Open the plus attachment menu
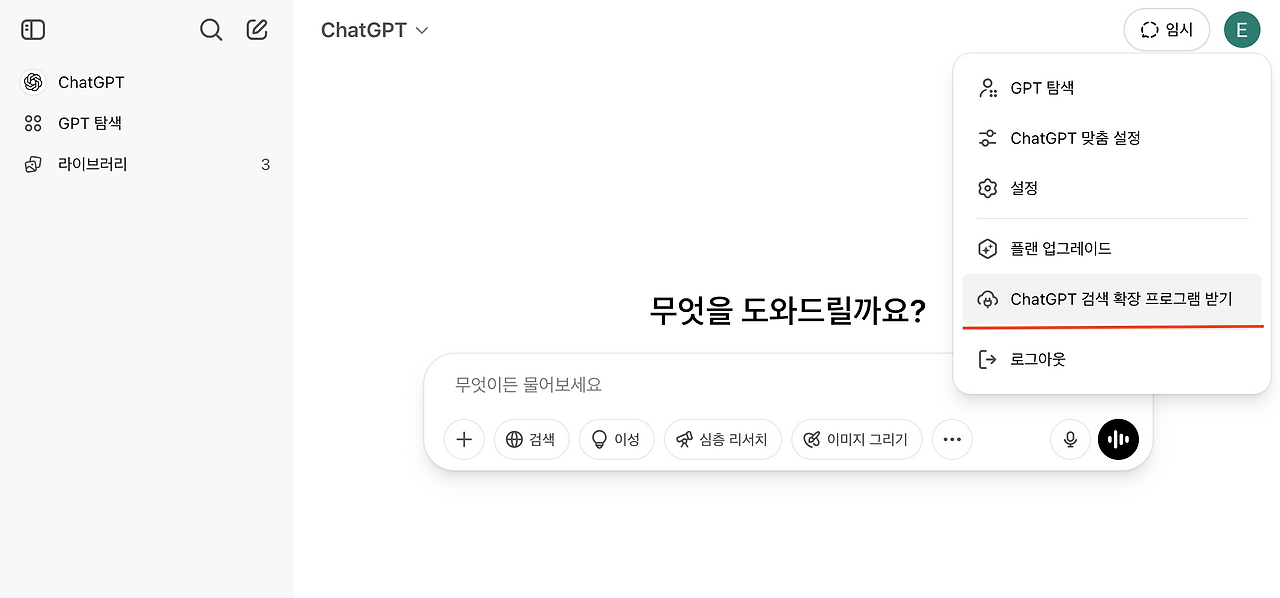 [464, 439]
